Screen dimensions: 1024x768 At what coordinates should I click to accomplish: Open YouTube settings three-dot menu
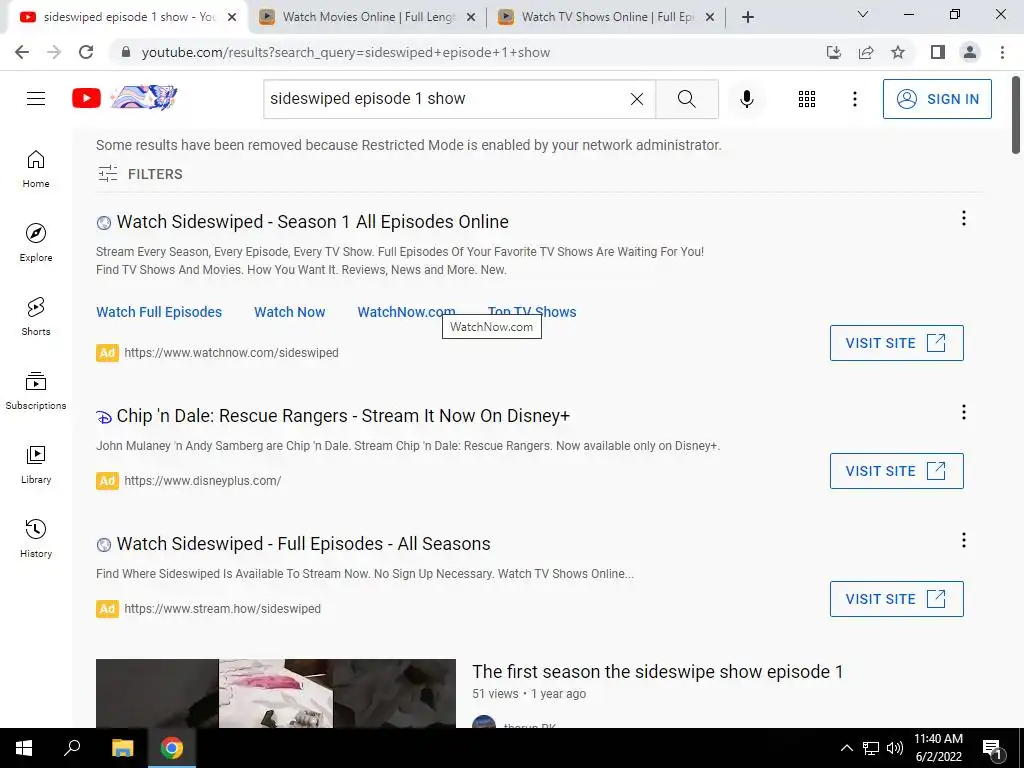(x=854, y=99)
